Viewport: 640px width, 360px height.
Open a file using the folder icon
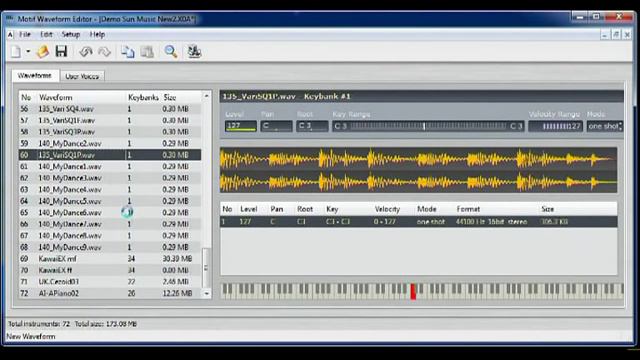pyautogui.click(x=43, y=52)
